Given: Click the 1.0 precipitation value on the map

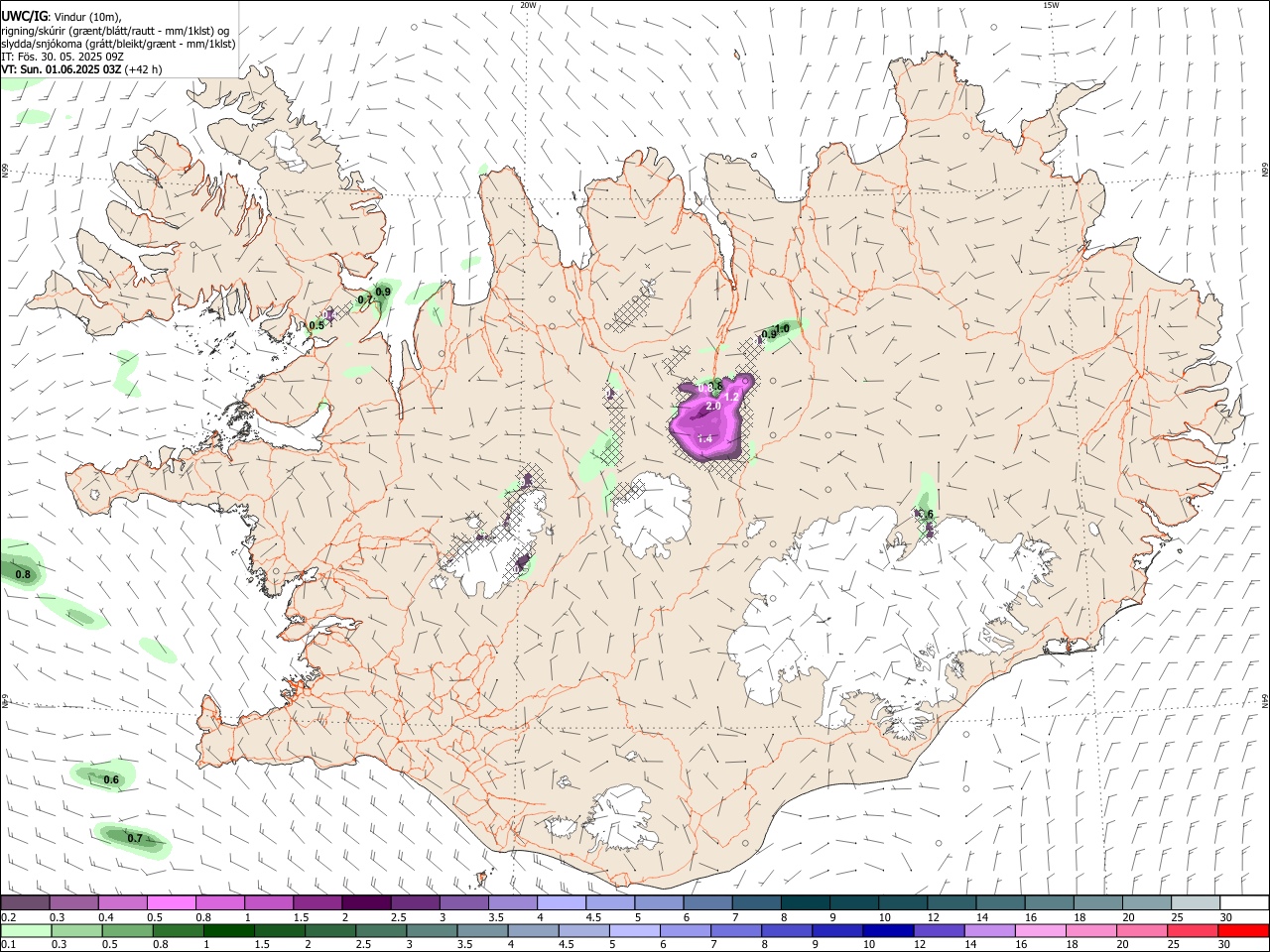Looking at the screenshot, I should point(783,328).
